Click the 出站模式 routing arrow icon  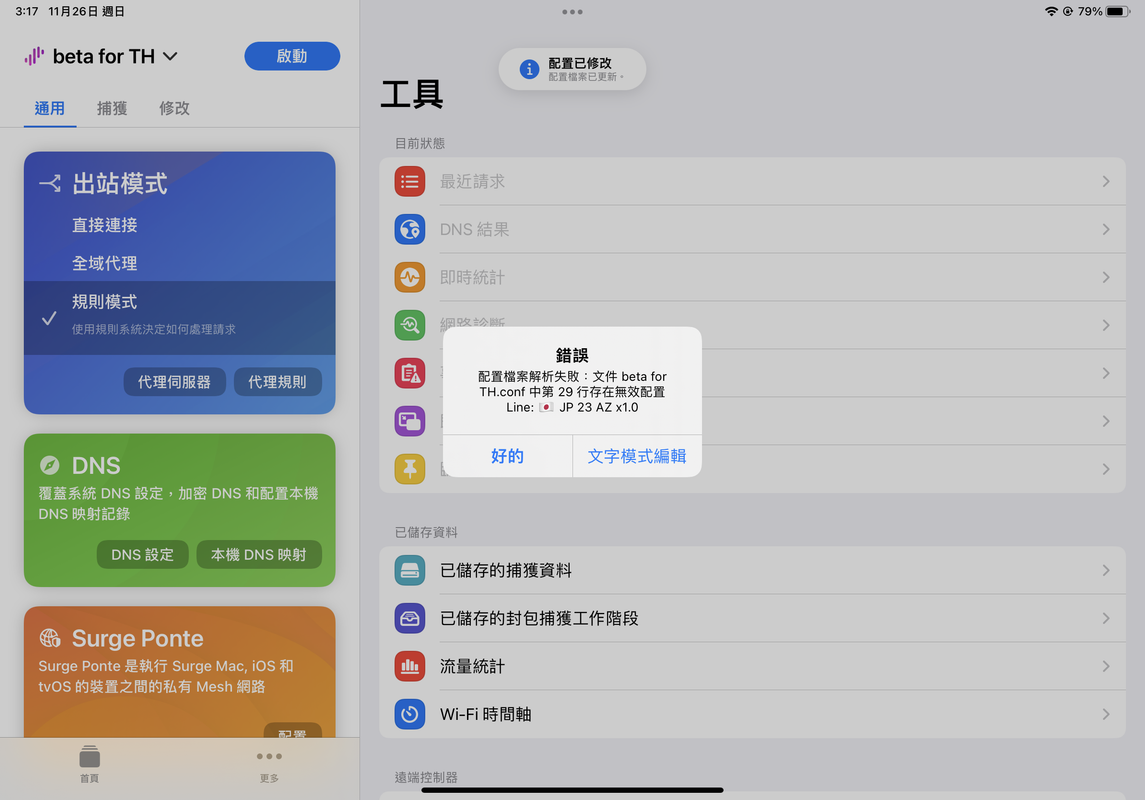pyautogui.click(x=50, y=183)
